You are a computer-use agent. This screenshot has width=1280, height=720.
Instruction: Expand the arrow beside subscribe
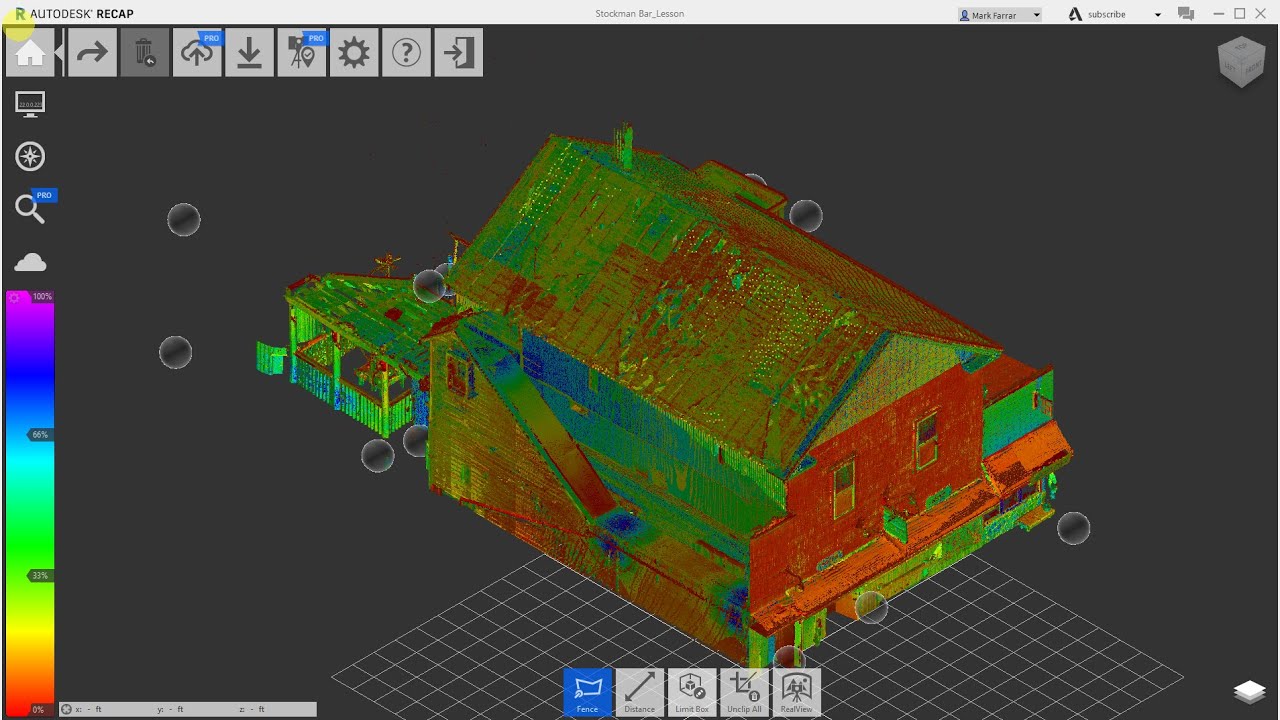(1158, 15)
